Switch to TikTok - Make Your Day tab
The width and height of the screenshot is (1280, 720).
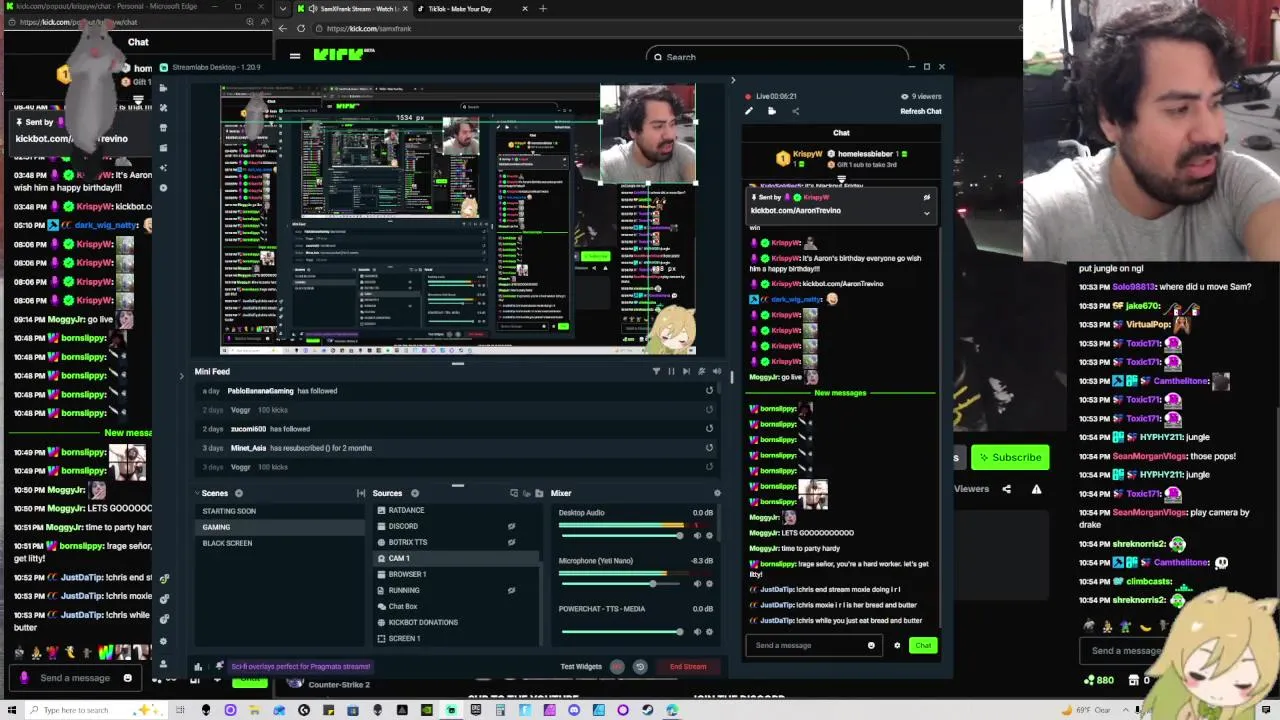pos(470,9)
